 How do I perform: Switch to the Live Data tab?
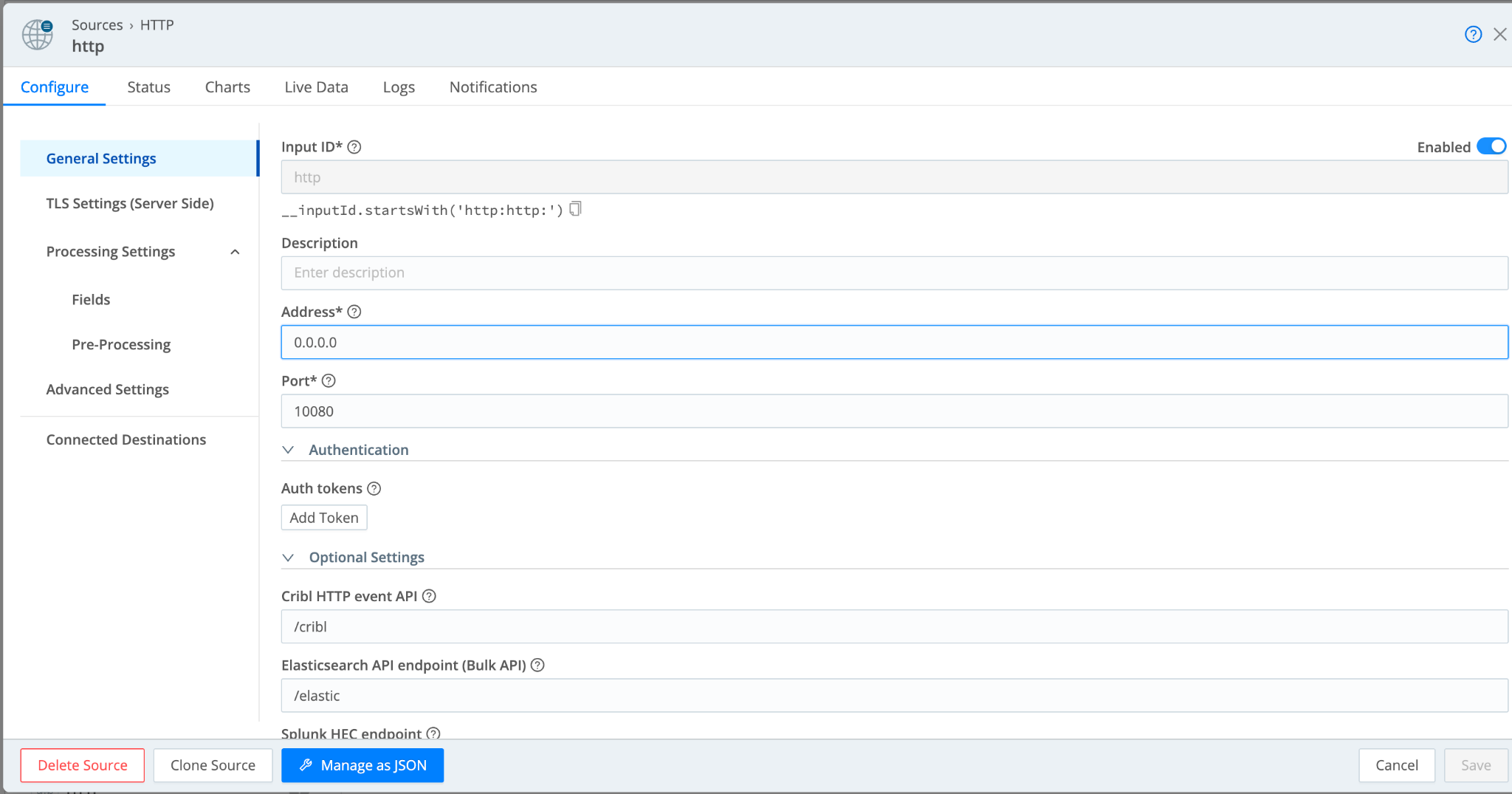(316, 87)
